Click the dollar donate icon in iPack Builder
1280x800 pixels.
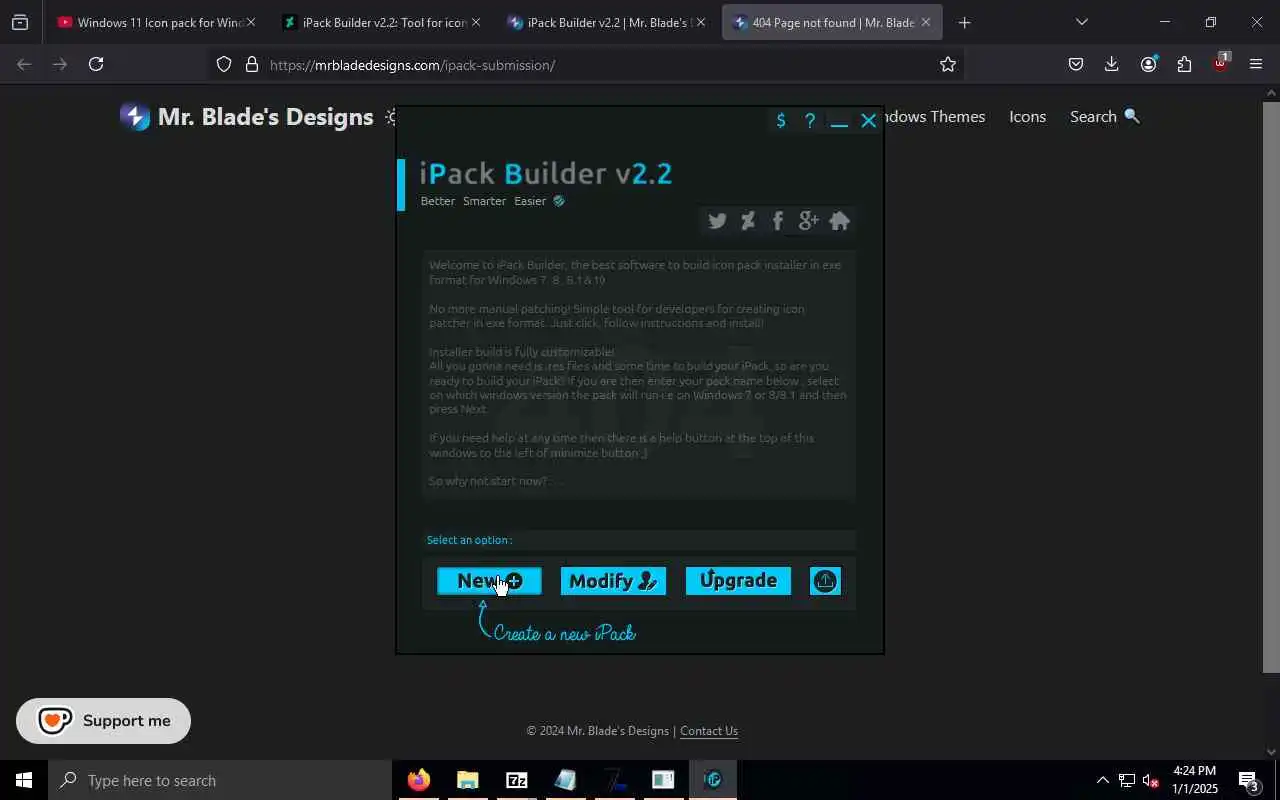point(781,121)
